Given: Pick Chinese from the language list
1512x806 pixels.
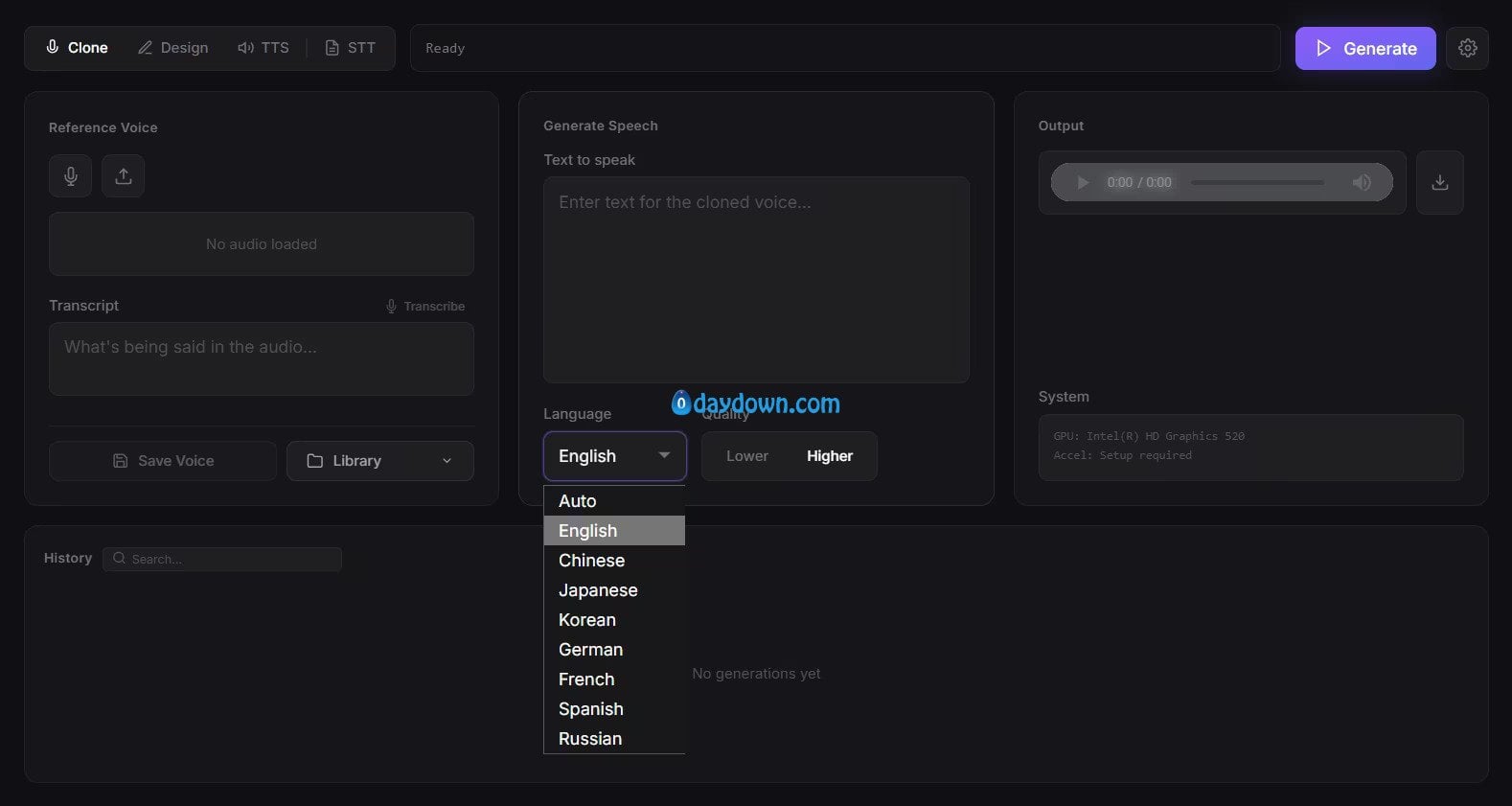Looking at the screenshot, I should (614, 561).
